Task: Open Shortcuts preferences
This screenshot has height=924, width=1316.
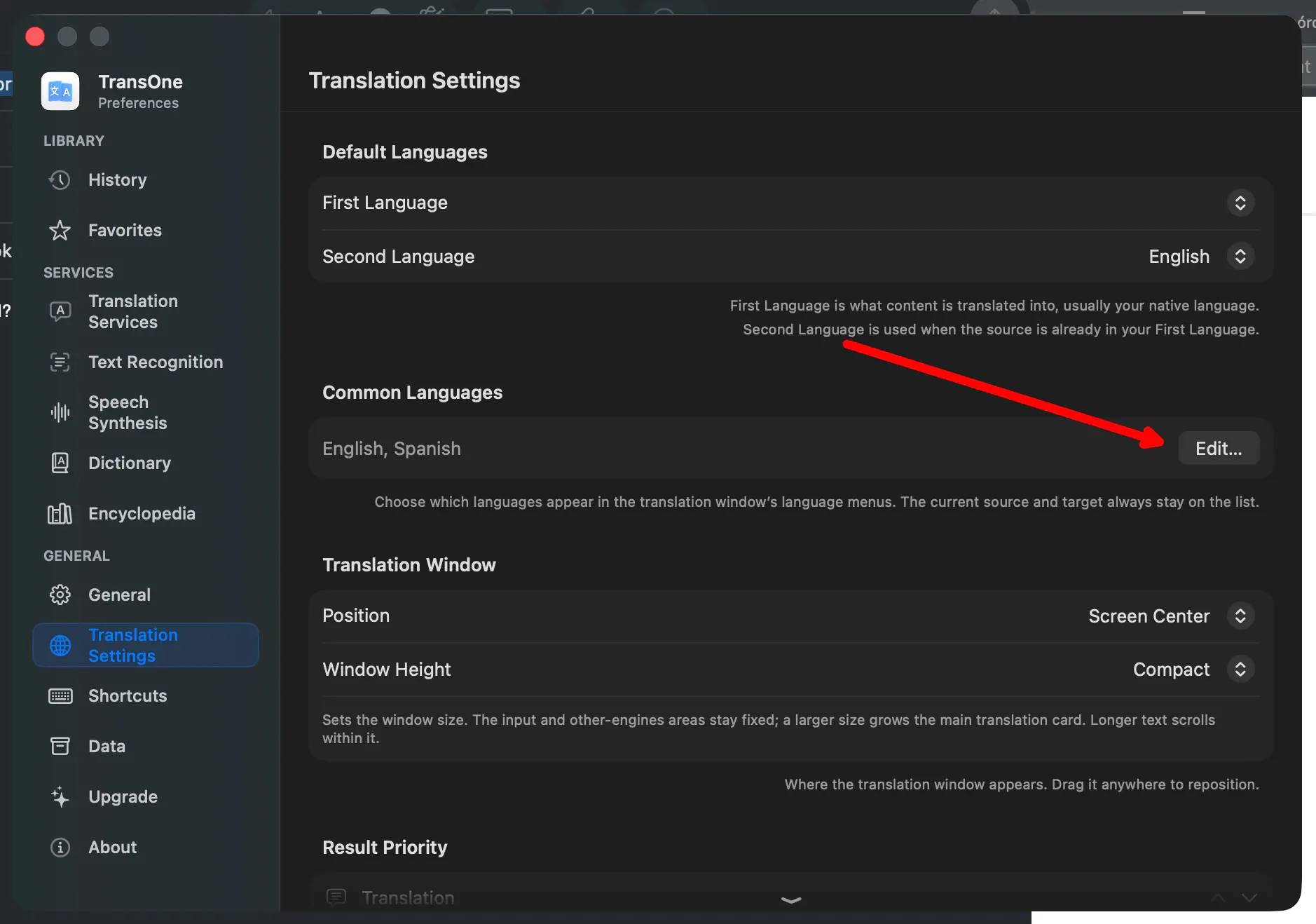Action: [x=146, y=696]
